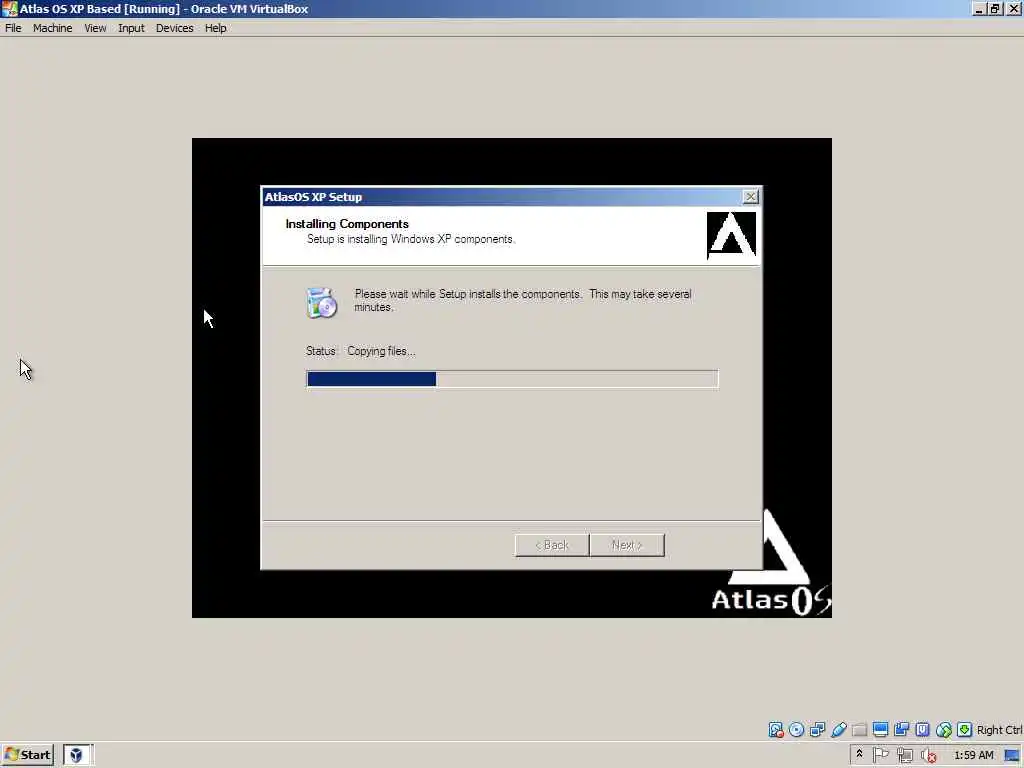Minimize the VirtualBox window

point(978,9)
